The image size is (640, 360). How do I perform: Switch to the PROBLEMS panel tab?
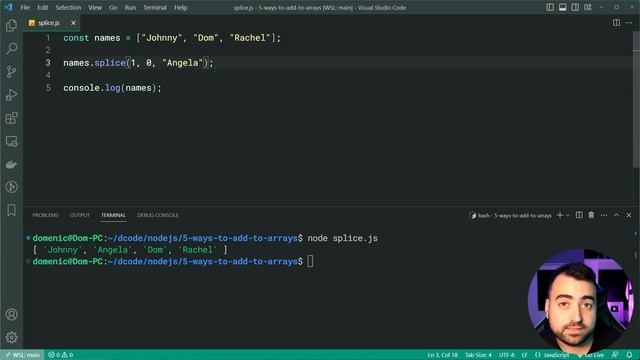pos(45,215)
